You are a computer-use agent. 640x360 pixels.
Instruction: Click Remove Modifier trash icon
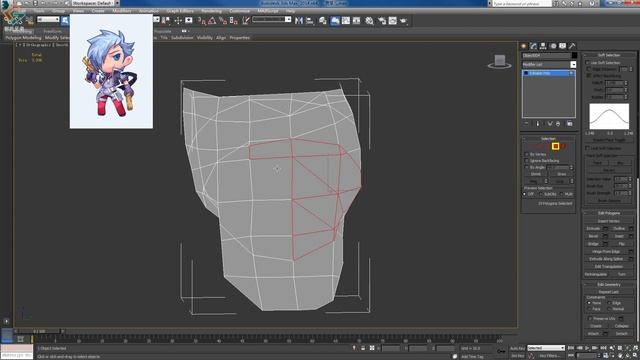558,124
